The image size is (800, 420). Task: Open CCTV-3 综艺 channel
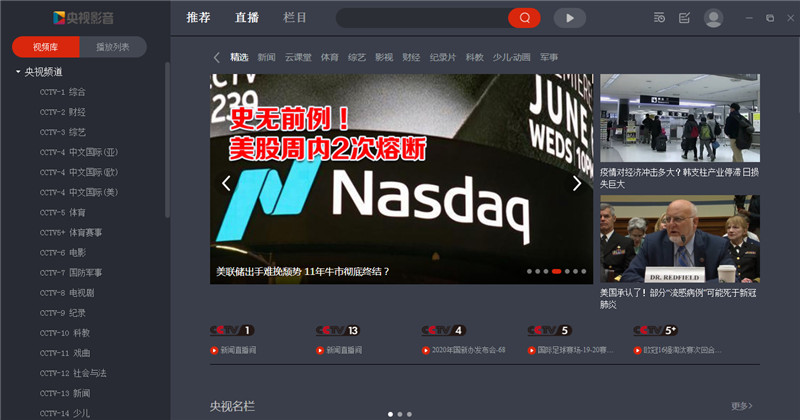coord(63,132)
